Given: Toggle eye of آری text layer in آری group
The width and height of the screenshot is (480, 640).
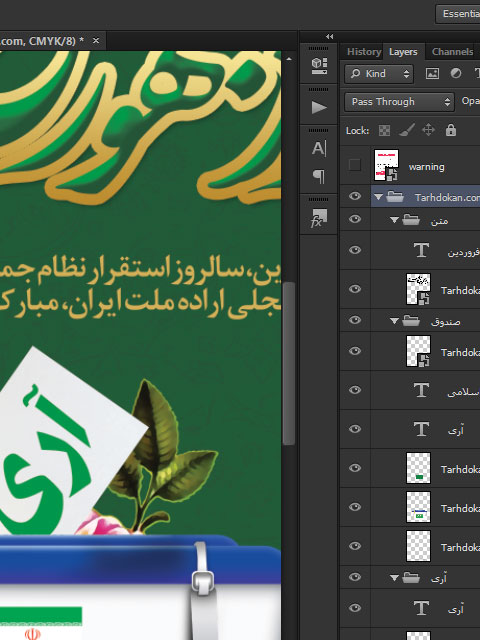Looking at the screenshot, I should click(355, 608).
